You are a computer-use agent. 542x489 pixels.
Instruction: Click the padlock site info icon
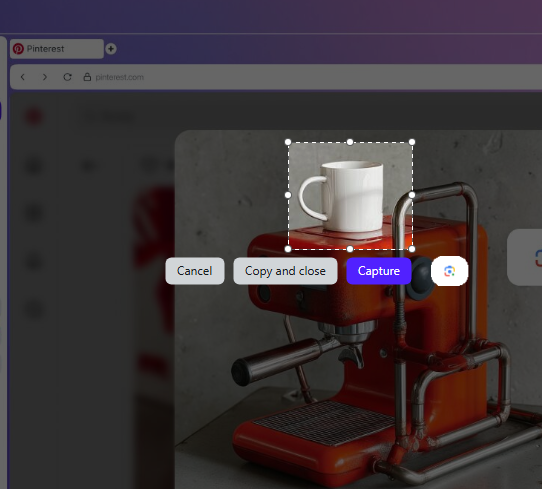click(87, 77)
